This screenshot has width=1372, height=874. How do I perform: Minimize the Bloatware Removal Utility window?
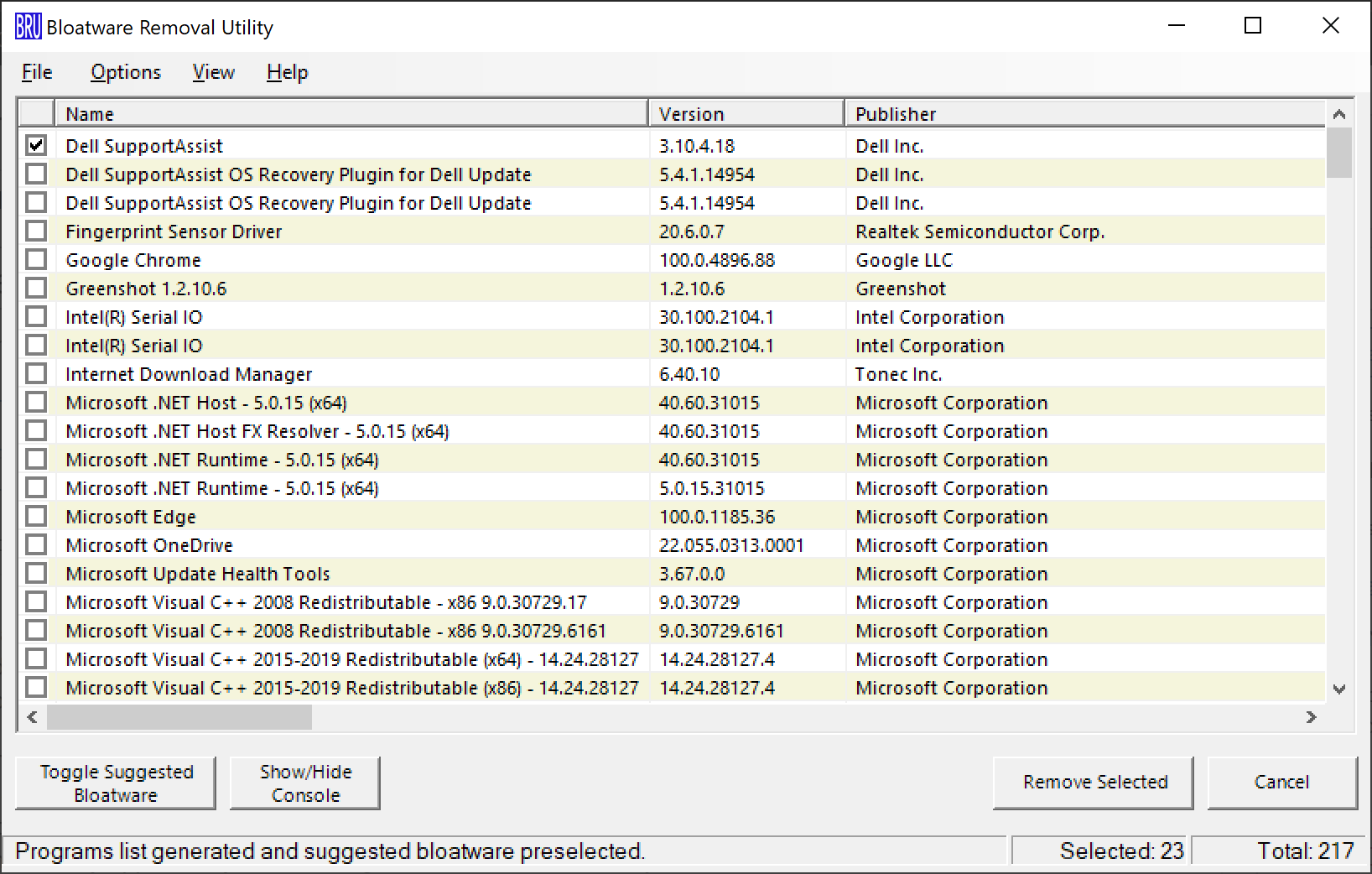click(x=1177, y=26)
